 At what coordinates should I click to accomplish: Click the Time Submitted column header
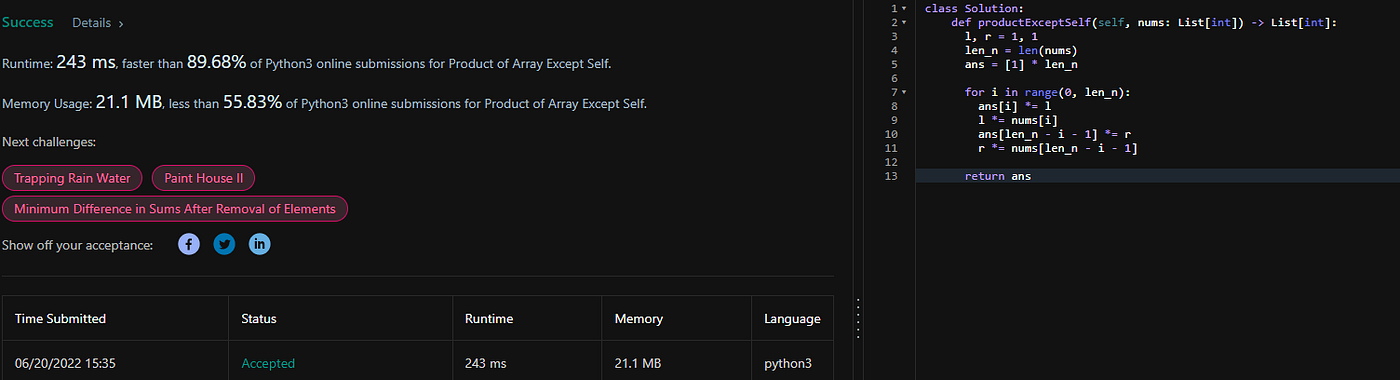(x=60, y=319)
